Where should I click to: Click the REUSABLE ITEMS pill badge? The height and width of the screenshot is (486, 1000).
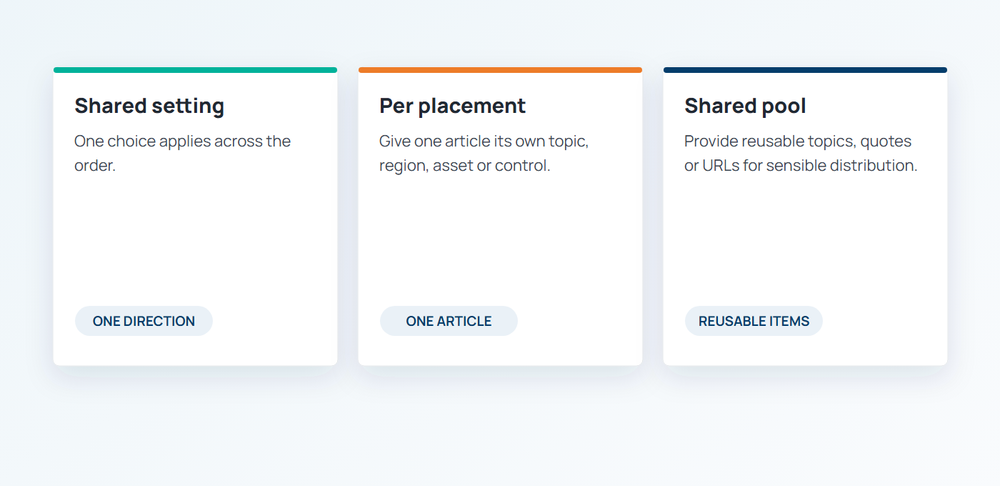754,321
